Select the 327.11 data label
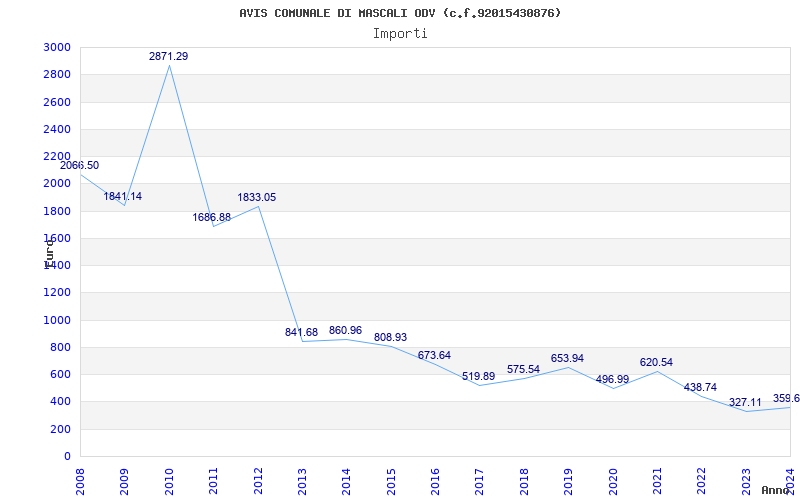The image size is (800, 500). pos(745,403)
